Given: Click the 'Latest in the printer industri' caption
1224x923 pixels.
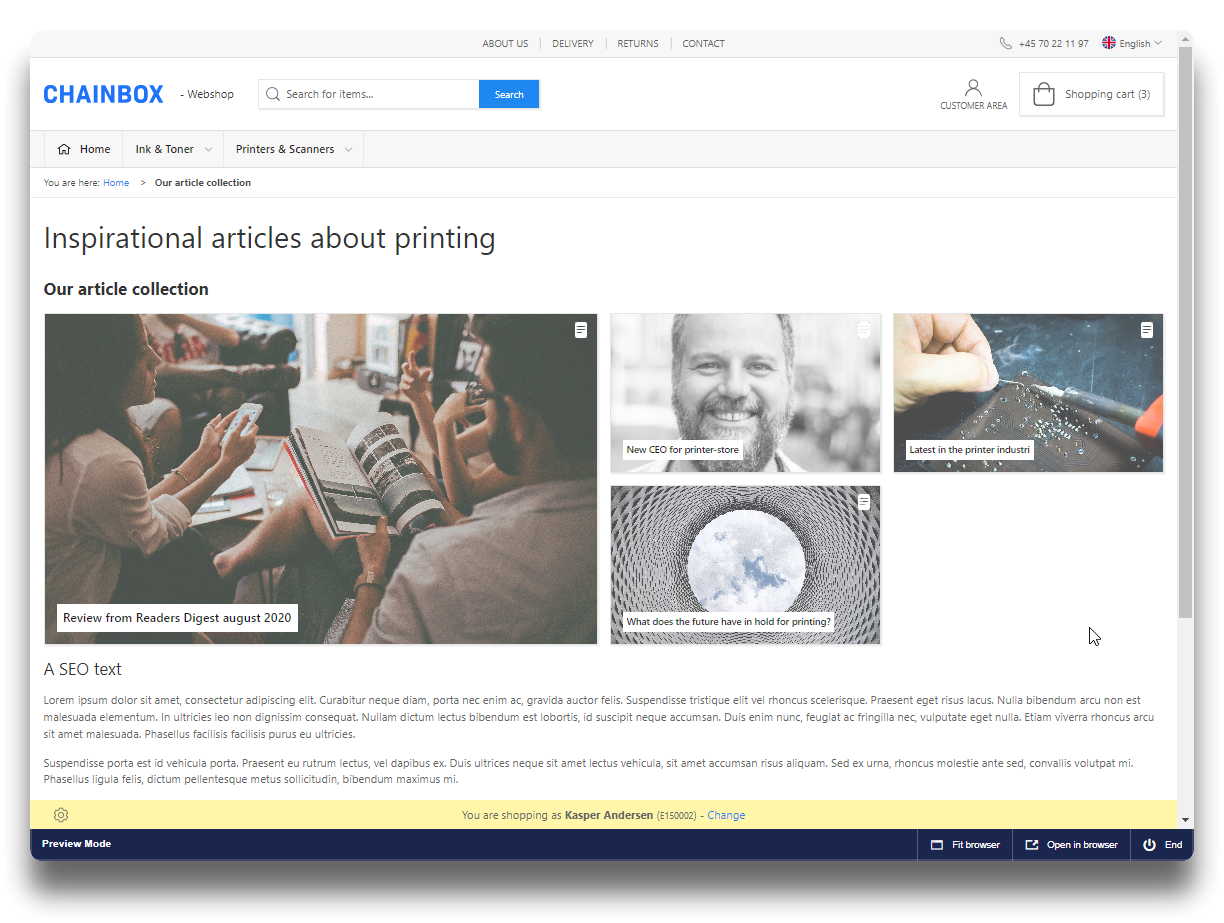Looking at the screenshot, I should pyautogui.click(x=970, y=450).
